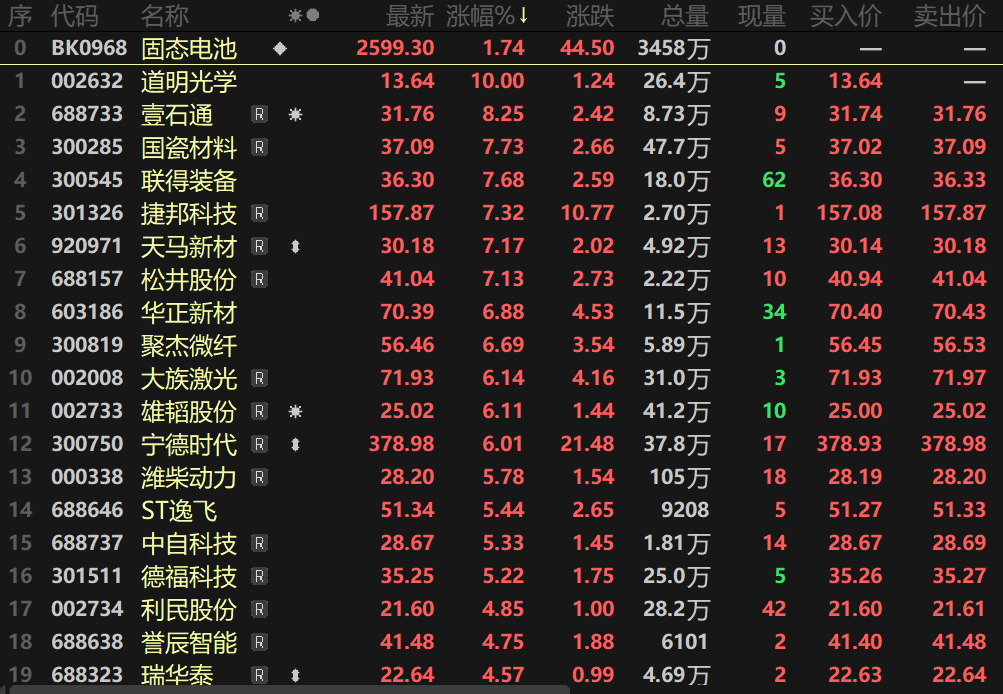The image size is (1003, 694).
Task: Click the 序 column header
Action: [20, 16]
